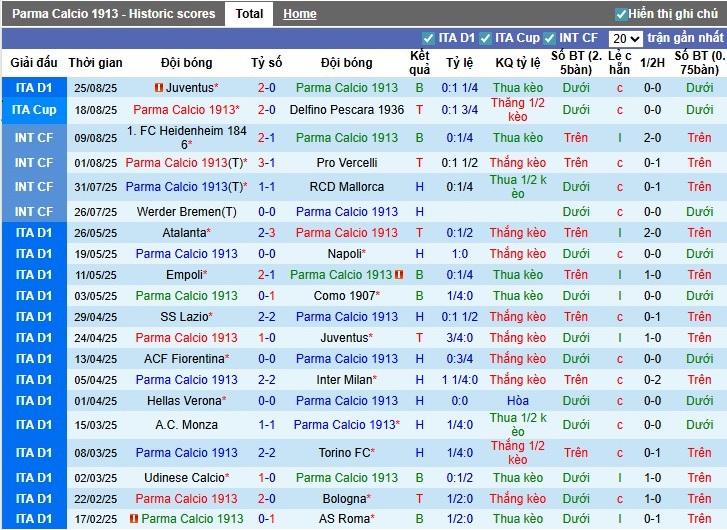Open the 2-0 score of Juventus vs Parma
Image resolution: width=727 pixels, height=530 pixels.
[x=267, y=88]
